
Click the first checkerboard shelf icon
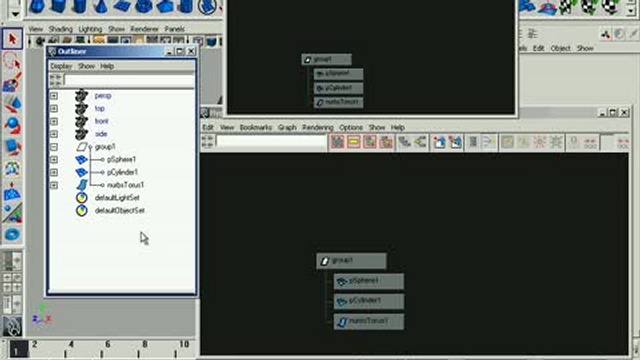tap(568, 7)
